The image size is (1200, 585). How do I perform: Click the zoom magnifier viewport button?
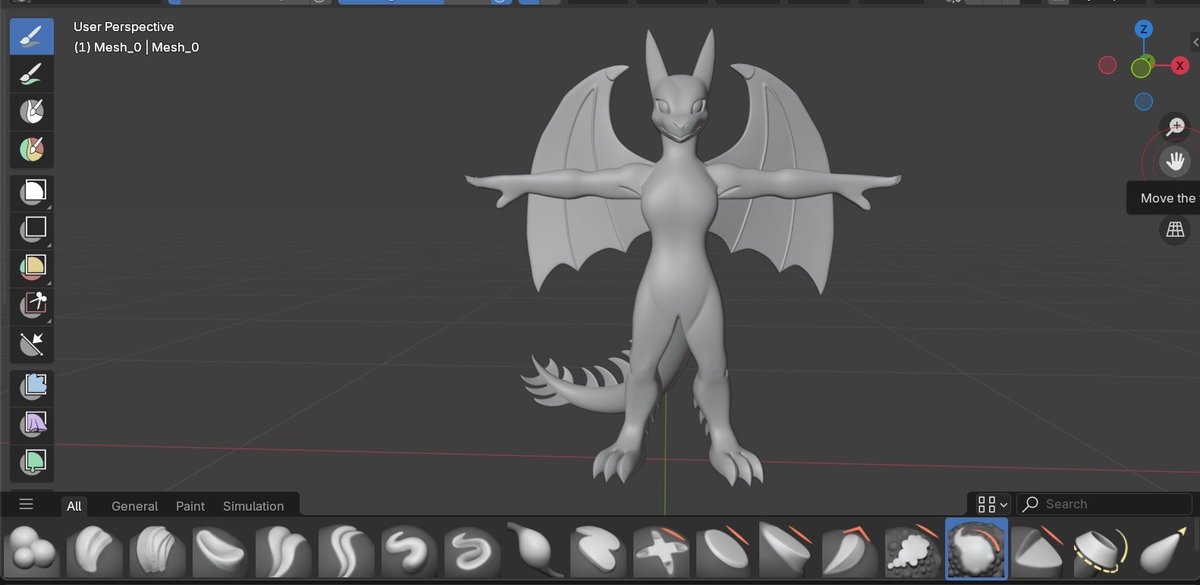click(x=1175, y=126)
